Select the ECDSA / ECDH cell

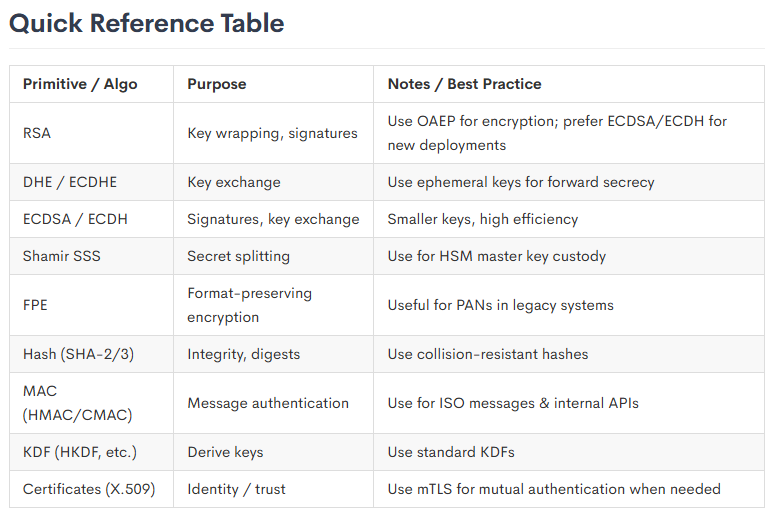[x=75, y=219]
